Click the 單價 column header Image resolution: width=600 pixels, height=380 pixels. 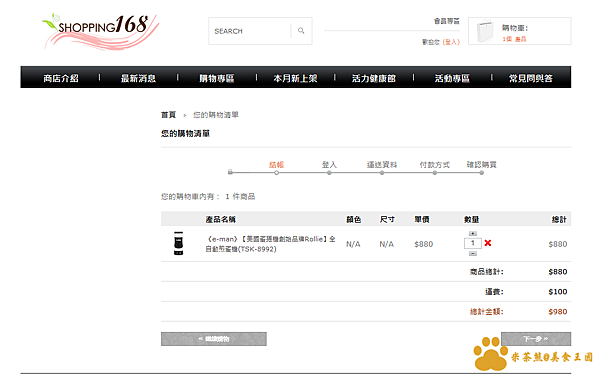pos(422,219)
